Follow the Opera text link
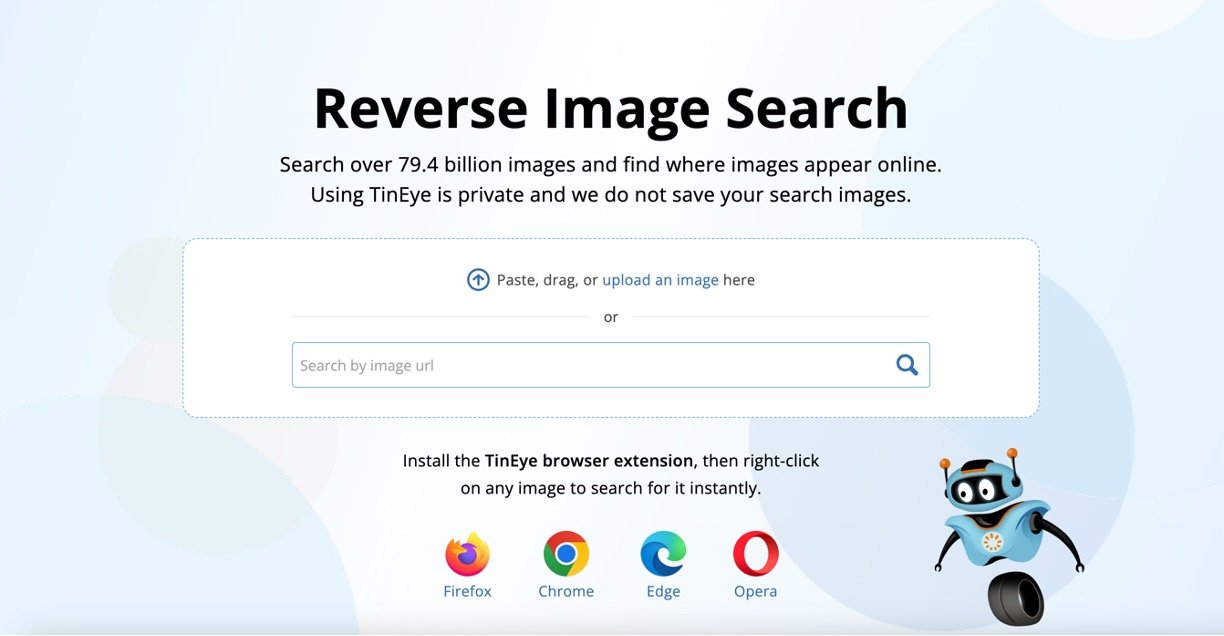The image size is (1224, 636). (x=755, y=591)
